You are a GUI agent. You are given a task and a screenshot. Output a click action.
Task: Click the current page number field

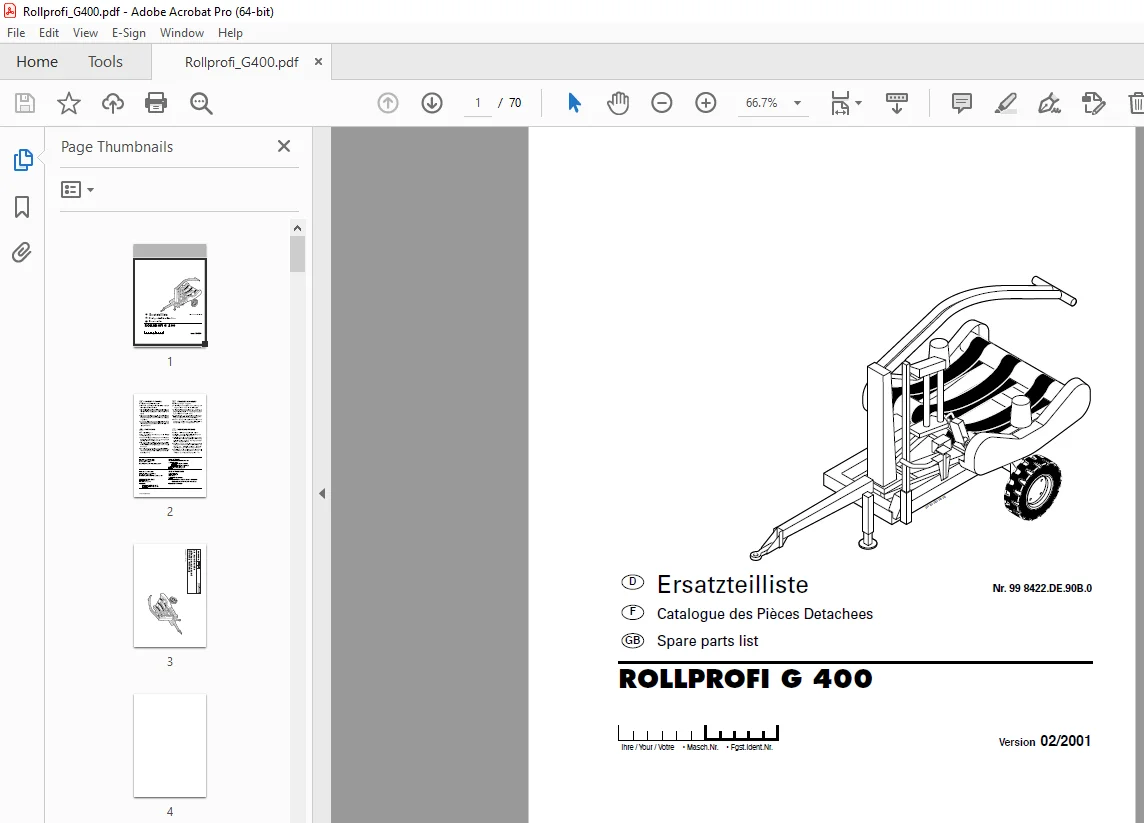pyautogui.click(x=478, y=103)
